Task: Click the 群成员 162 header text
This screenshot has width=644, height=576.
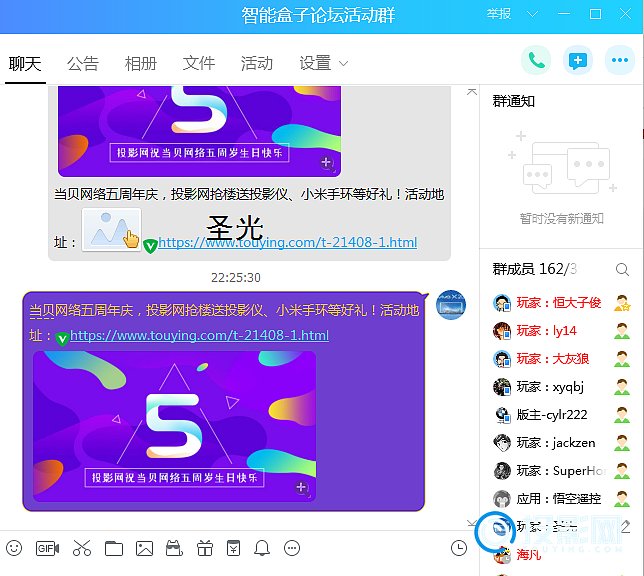Action: [534, 269]
